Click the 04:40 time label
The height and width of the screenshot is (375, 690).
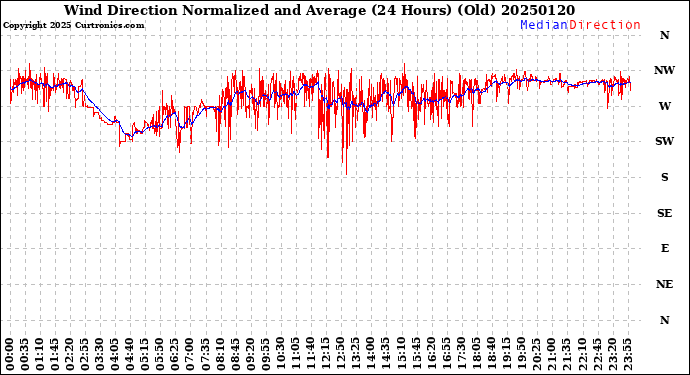(130, 354)
